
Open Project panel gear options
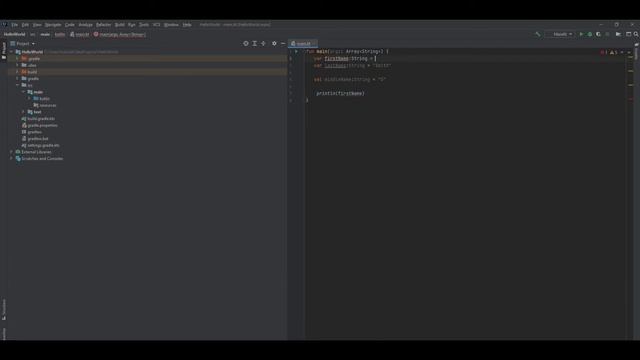click(x=274, y=43)
